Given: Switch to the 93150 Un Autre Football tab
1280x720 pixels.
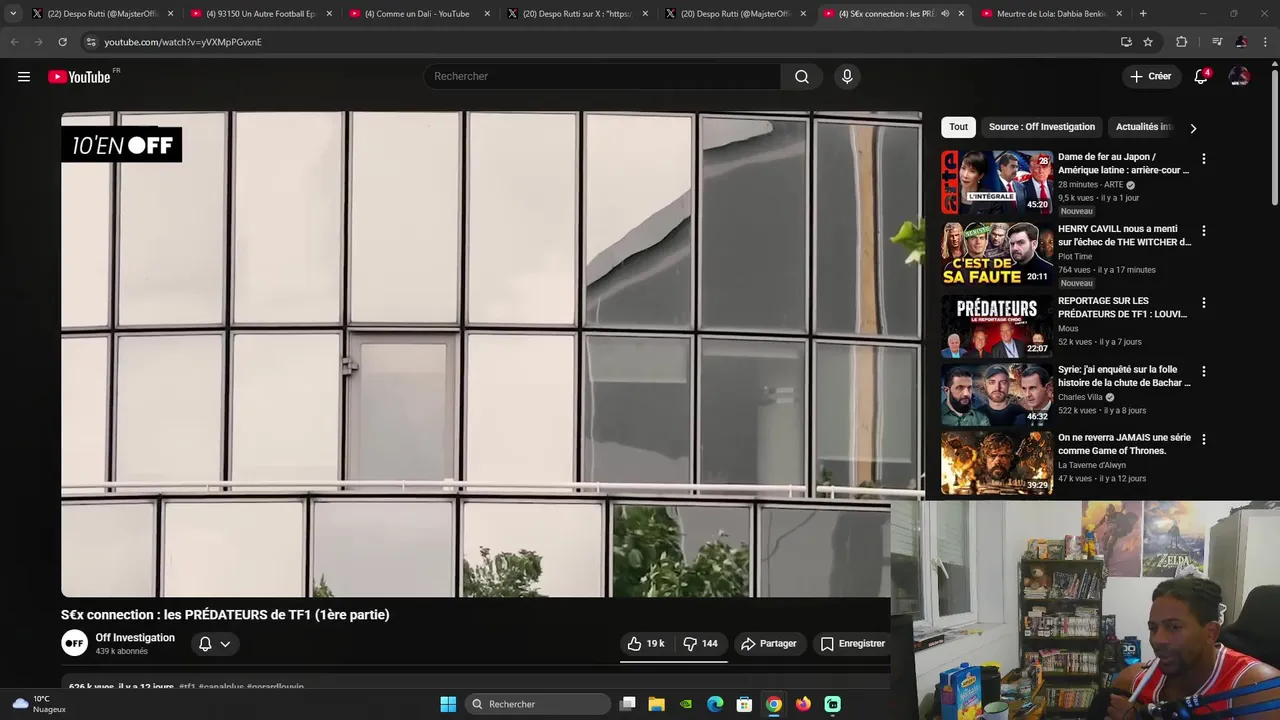Looking at the screenshot, I should click(x=260, y=14).
